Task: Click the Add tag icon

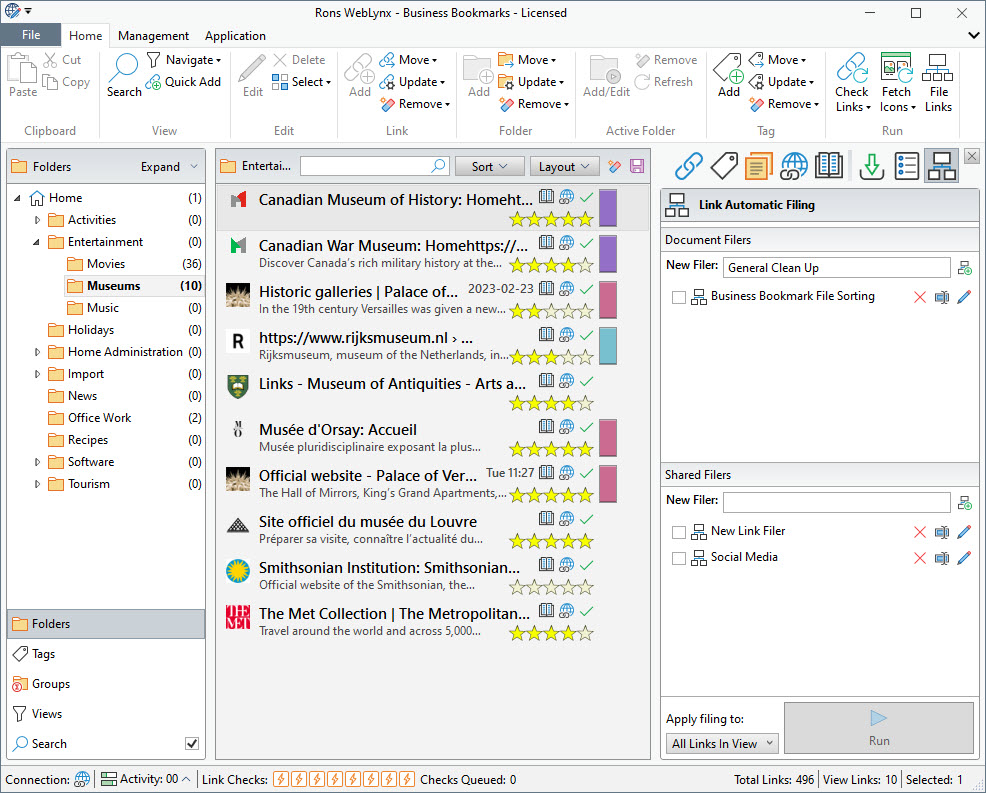Action: coord(729,68)
